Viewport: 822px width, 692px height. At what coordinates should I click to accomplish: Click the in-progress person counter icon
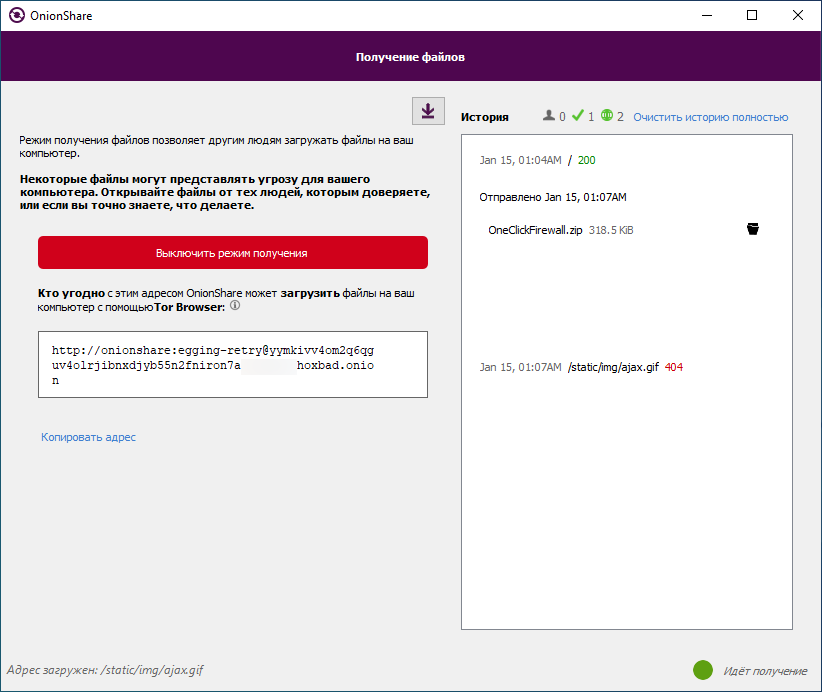click(548, 115)
